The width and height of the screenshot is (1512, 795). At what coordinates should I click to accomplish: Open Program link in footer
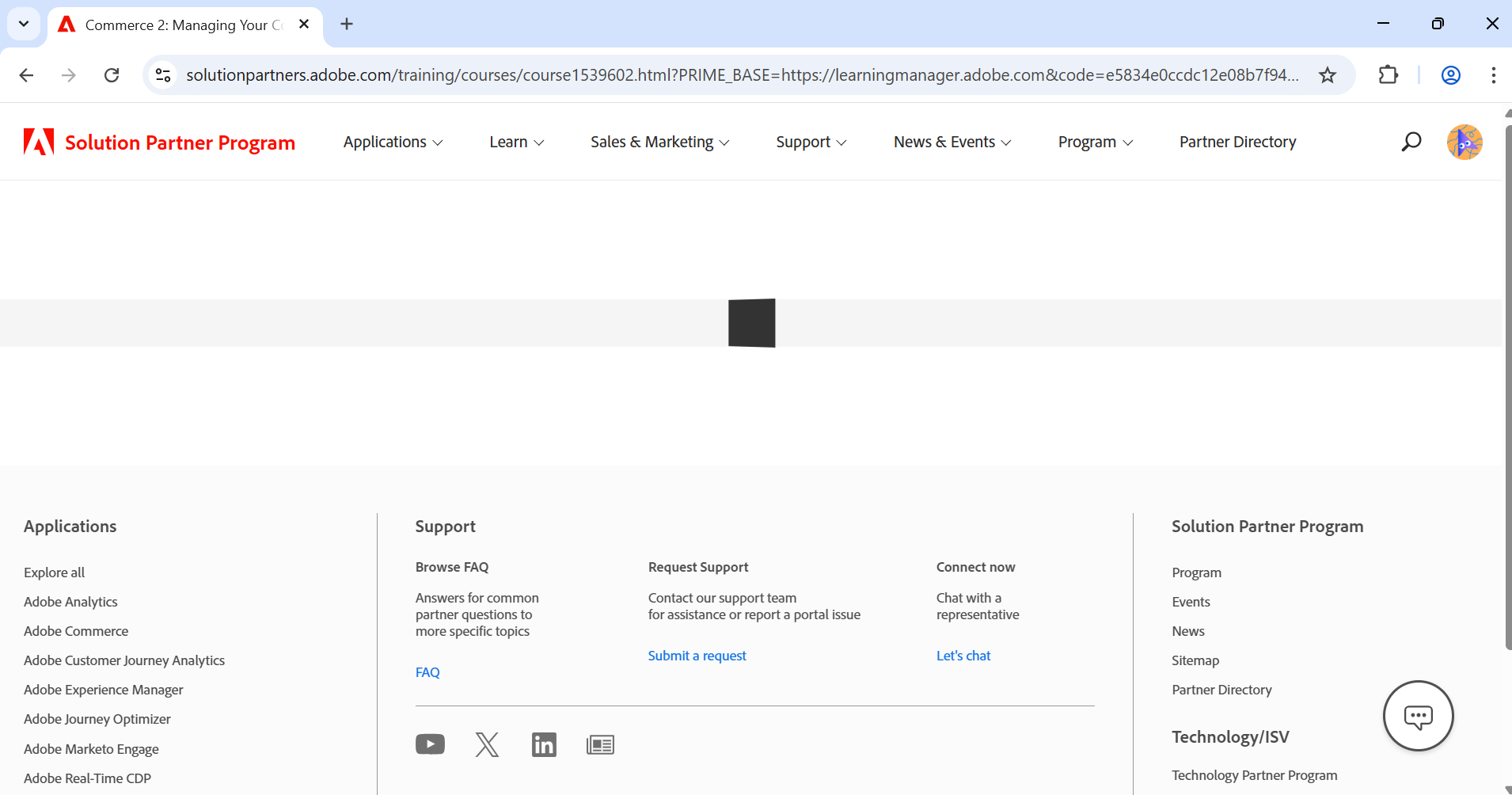pos(1196,572)
